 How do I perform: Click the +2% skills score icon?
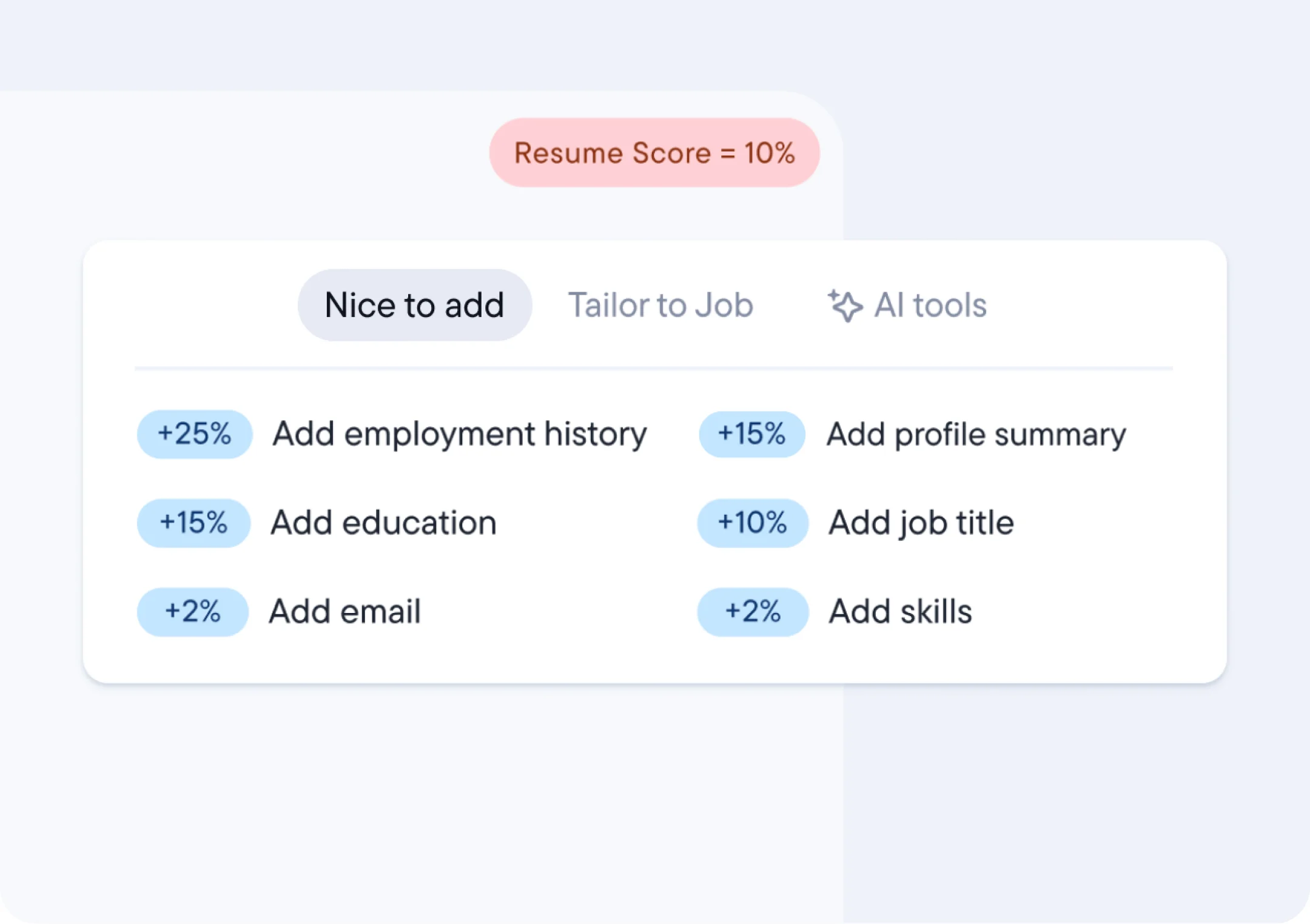(x=751, y=611)
